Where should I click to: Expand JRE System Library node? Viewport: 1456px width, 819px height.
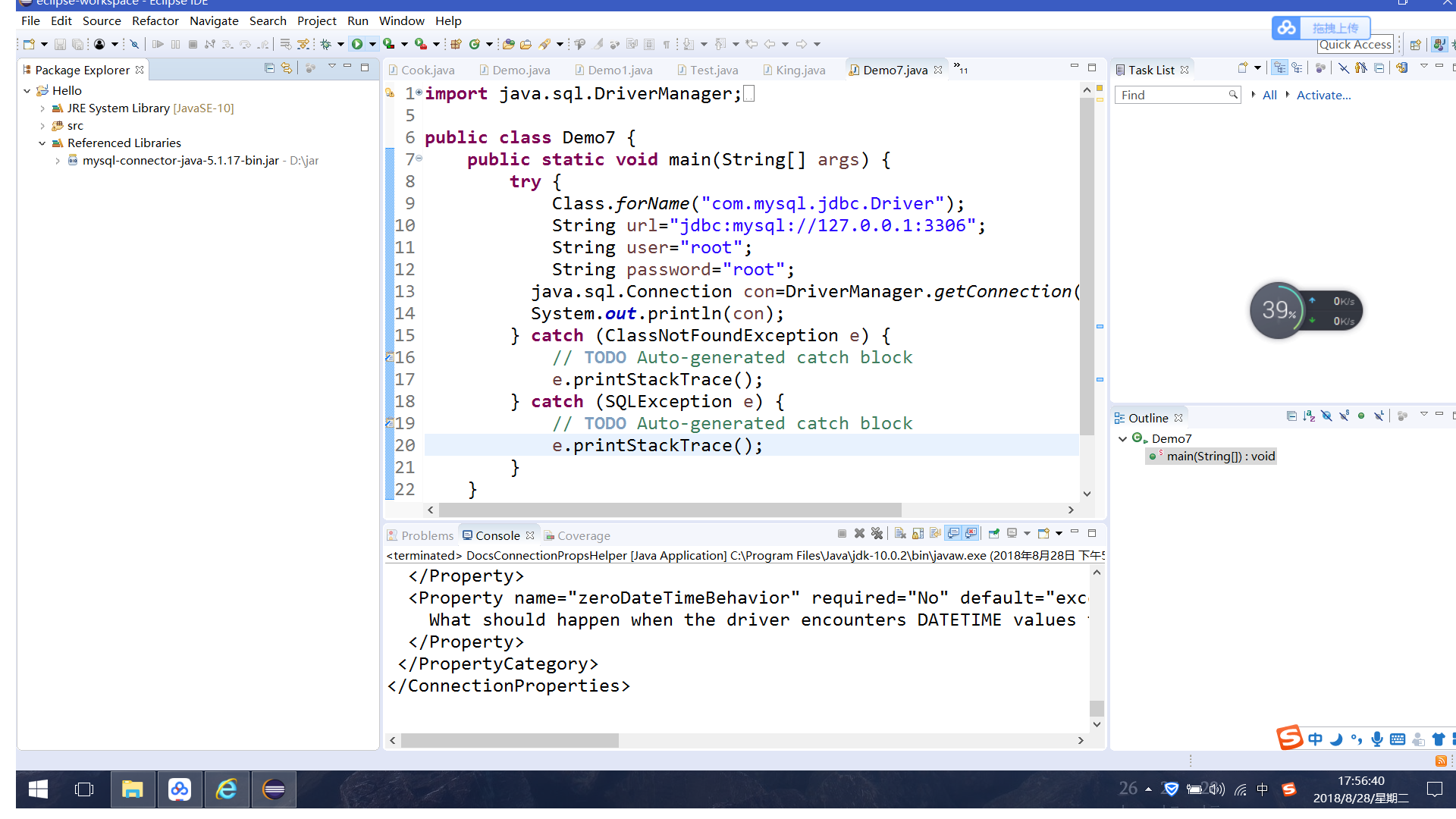(x=42, y=108)
